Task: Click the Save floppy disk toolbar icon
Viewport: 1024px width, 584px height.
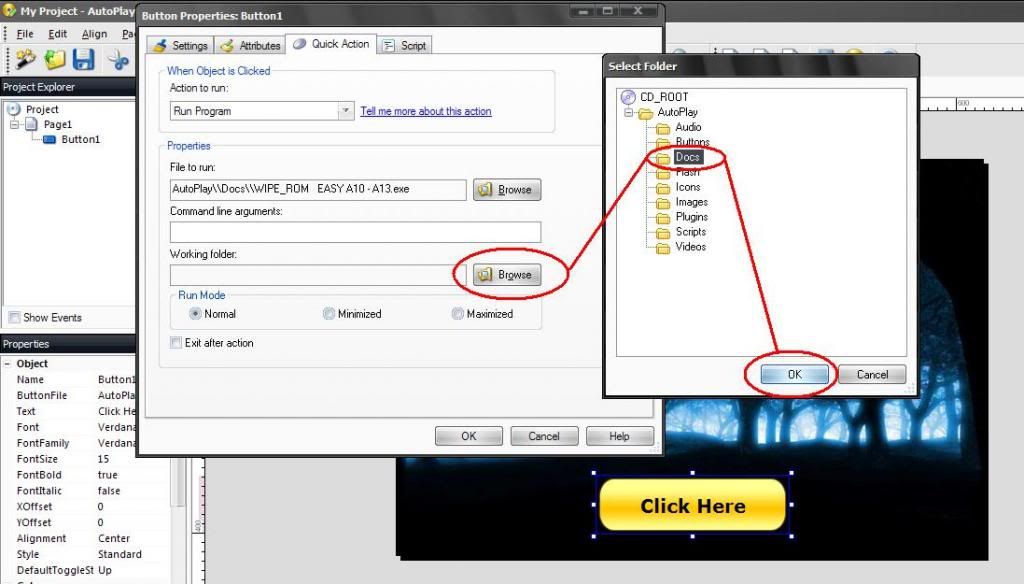Action: coord(83,60)
